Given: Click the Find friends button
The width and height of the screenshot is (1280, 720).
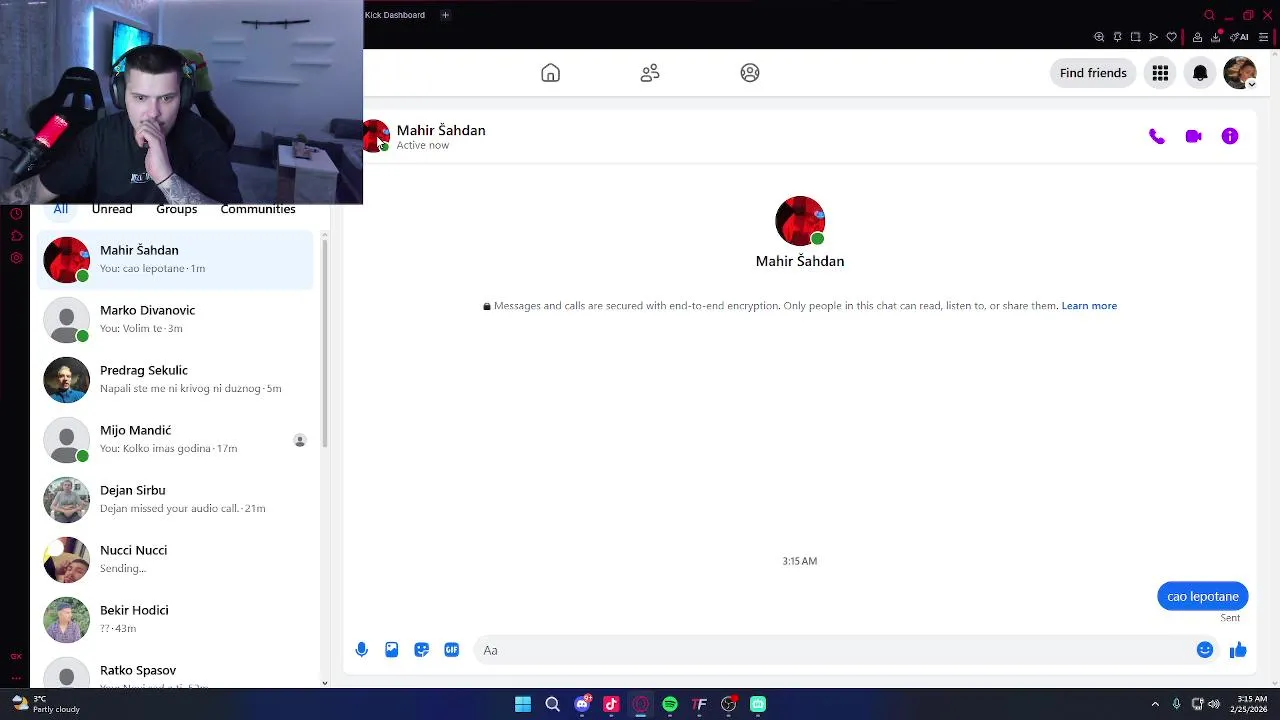Looking at the screenshot, I should (x=1093, y=73).
